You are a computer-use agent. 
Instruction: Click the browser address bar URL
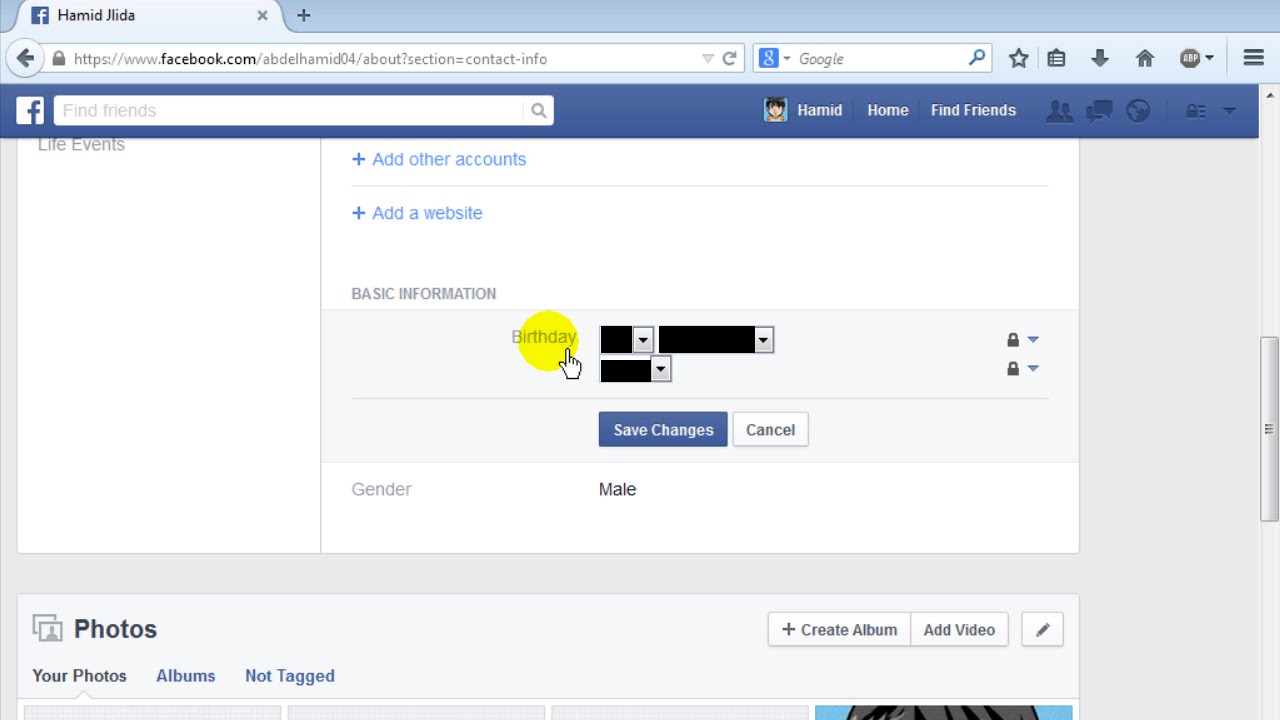click(310, 59)
